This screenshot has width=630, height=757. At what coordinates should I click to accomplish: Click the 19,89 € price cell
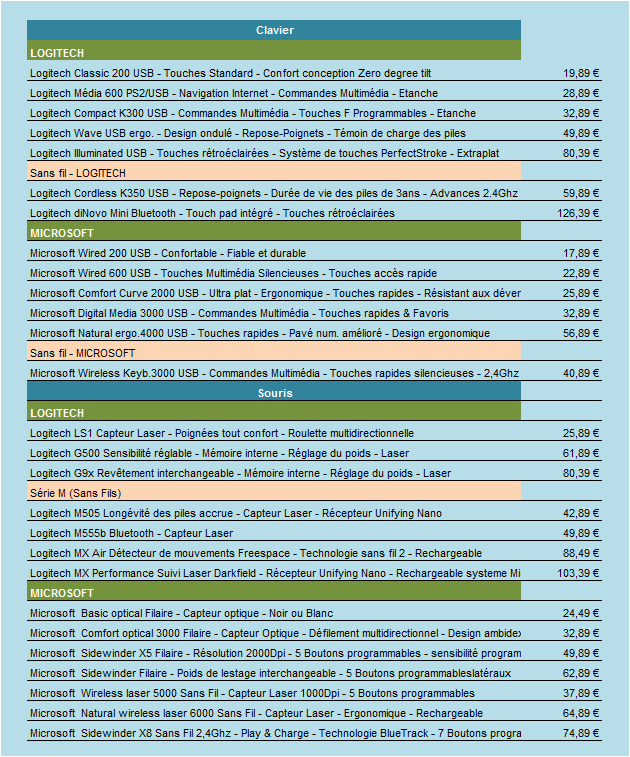581,73
